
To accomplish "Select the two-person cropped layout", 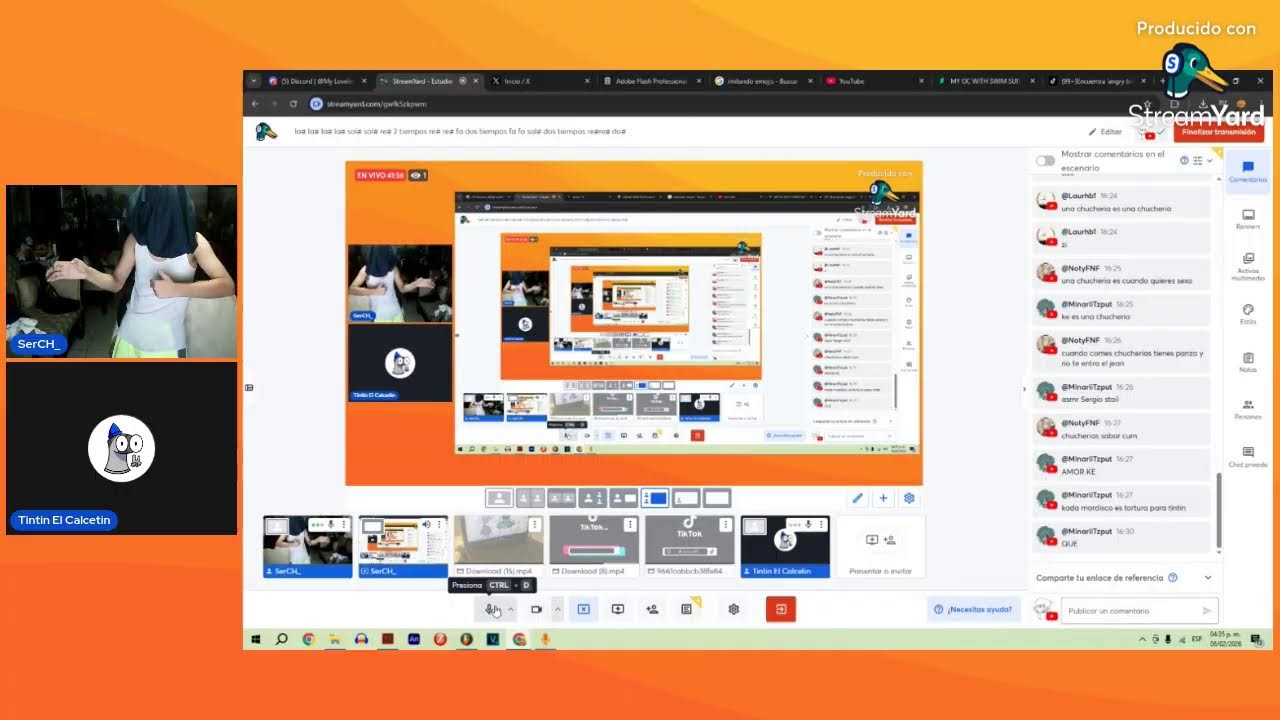I will point(530,498).
